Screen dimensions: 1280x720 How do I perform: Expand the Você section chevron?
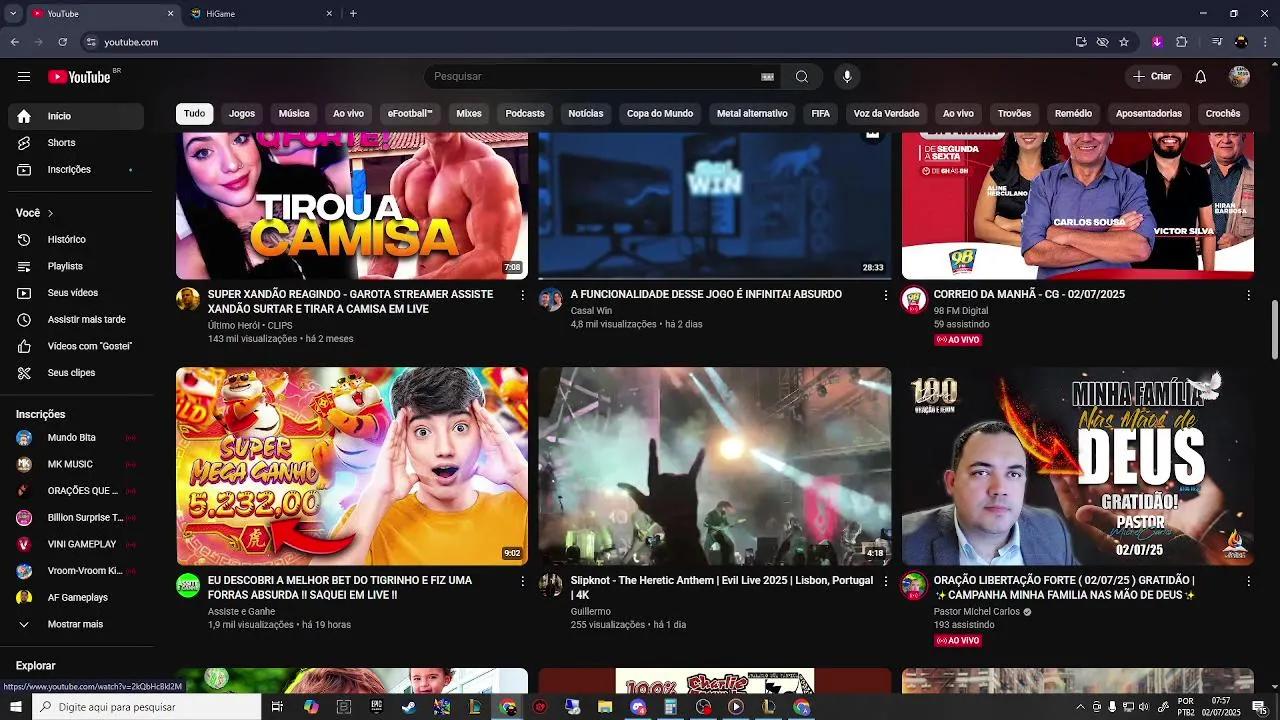pos(50,213)
